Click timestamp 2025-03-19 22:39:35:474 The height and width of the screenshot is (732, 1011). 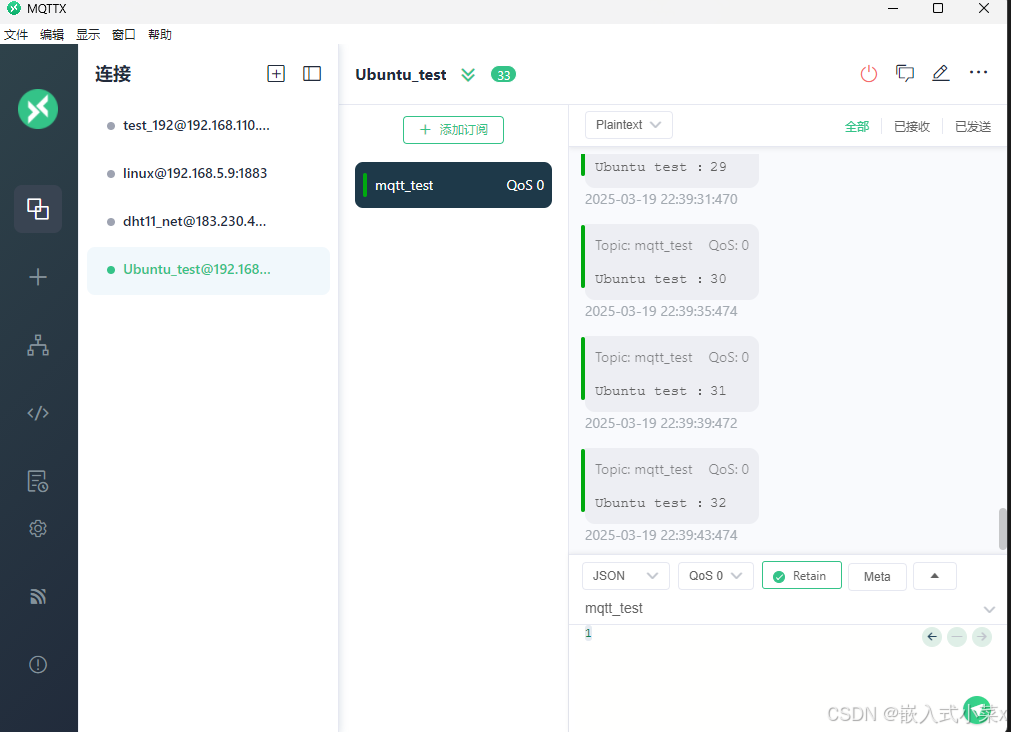[661, 312]
